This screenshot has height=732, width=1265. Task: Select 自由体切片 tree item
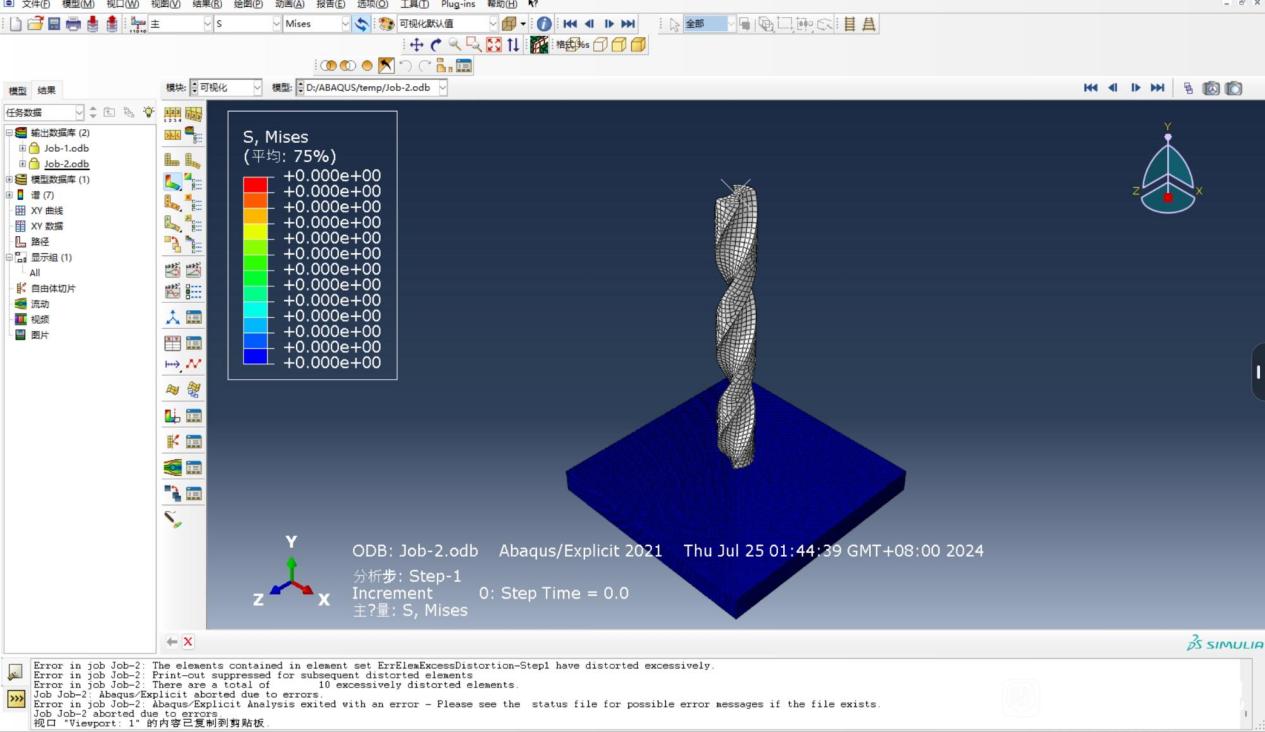[x=53, y=288]
